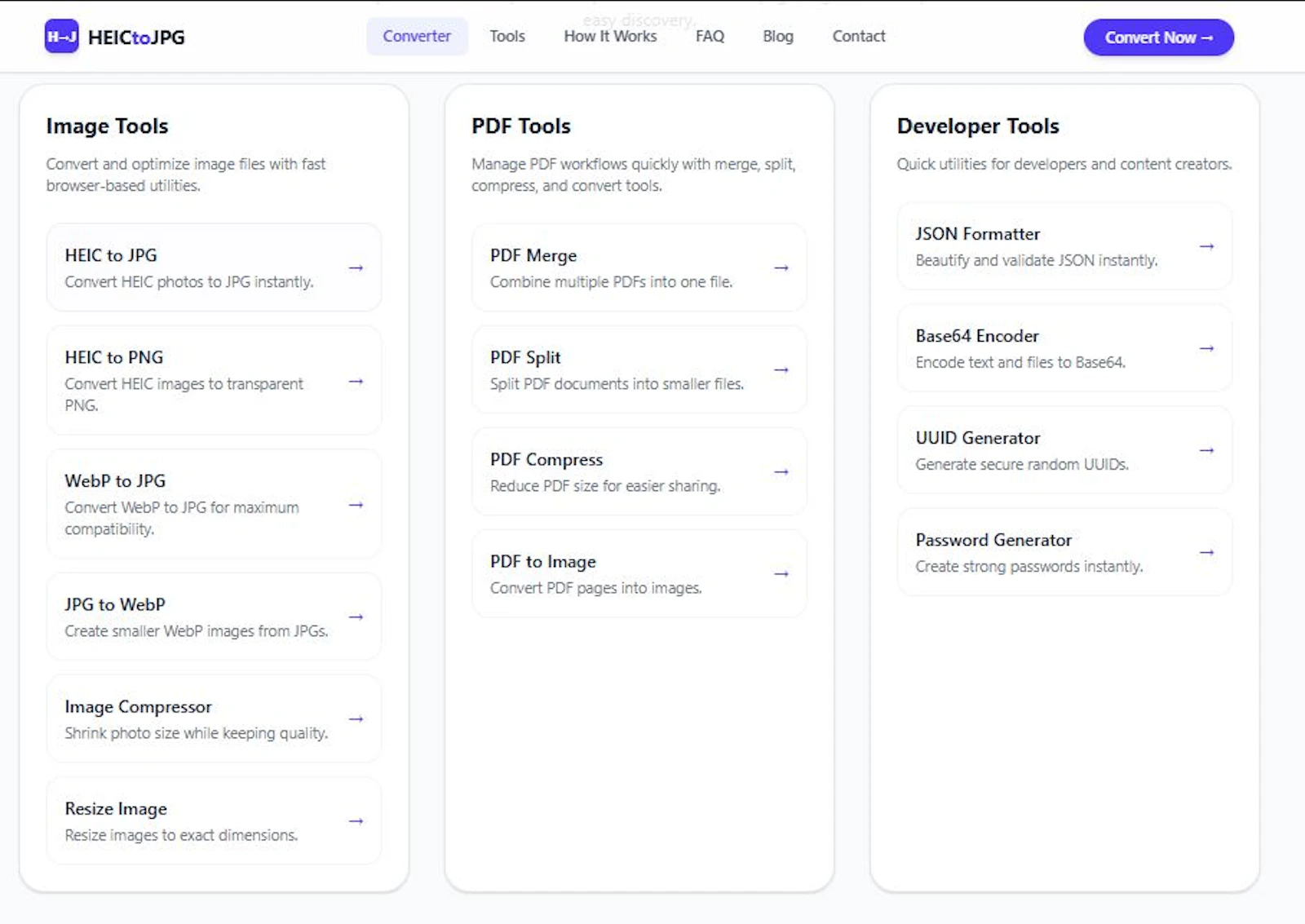1305x924 pixels.
Task: Click arrow icon on PDF Merge card
Action: 781,268
